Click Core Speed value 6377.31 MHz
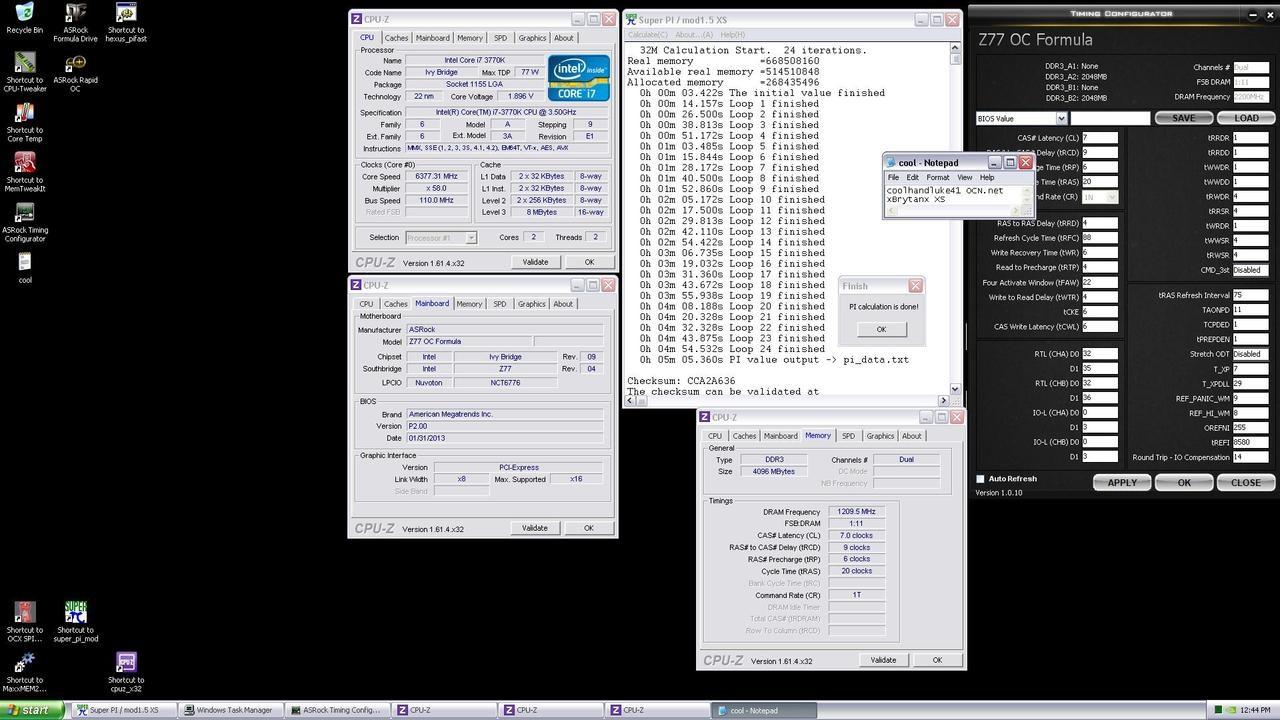1280x720 pixels. (437, 176)
